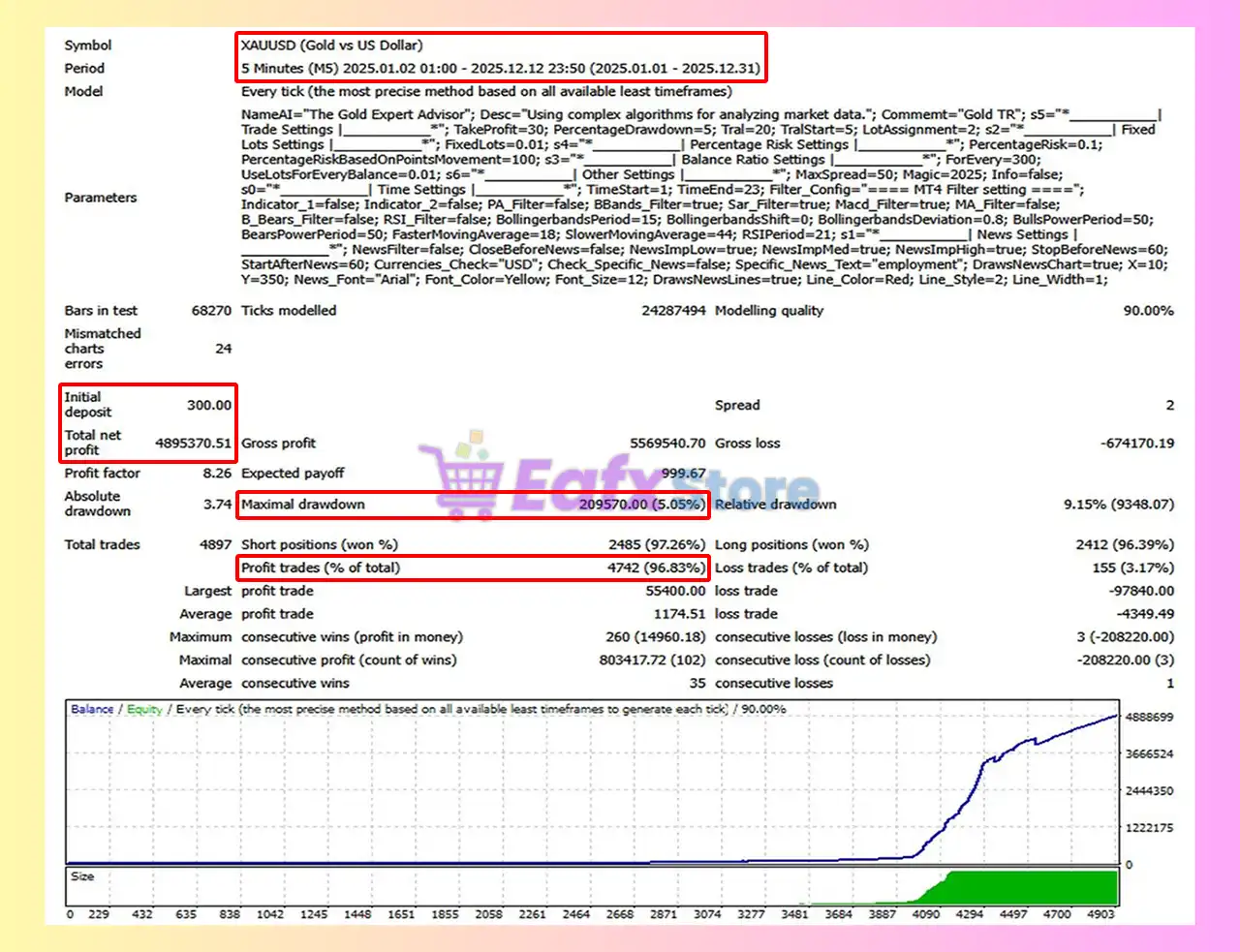Select the 5 Minutes (M5) period line

pos(500,69)
